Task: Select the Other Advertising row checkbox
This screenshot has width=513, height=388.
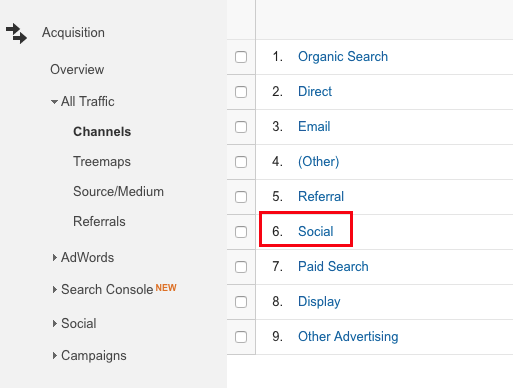Action: click(x=241, y=337)
